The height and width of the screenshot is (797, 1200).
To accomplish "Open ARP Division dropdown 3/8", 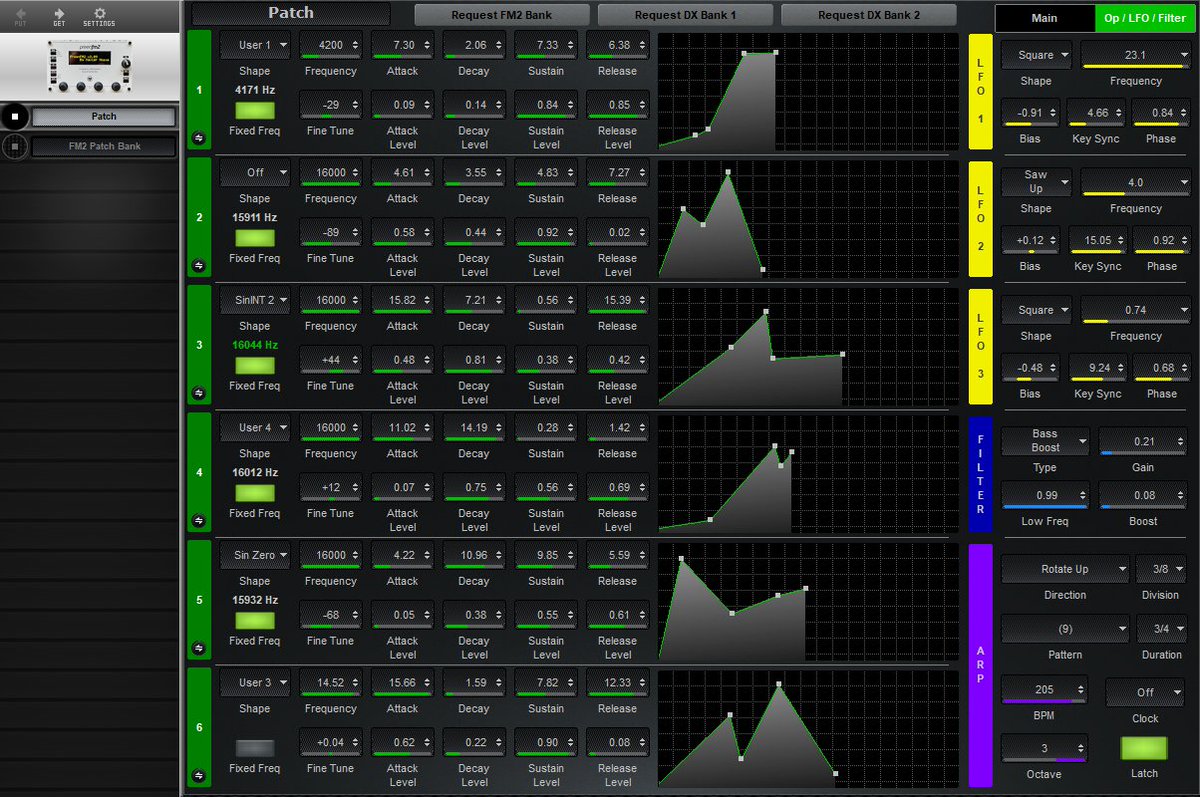I will tap(1161, 569).
